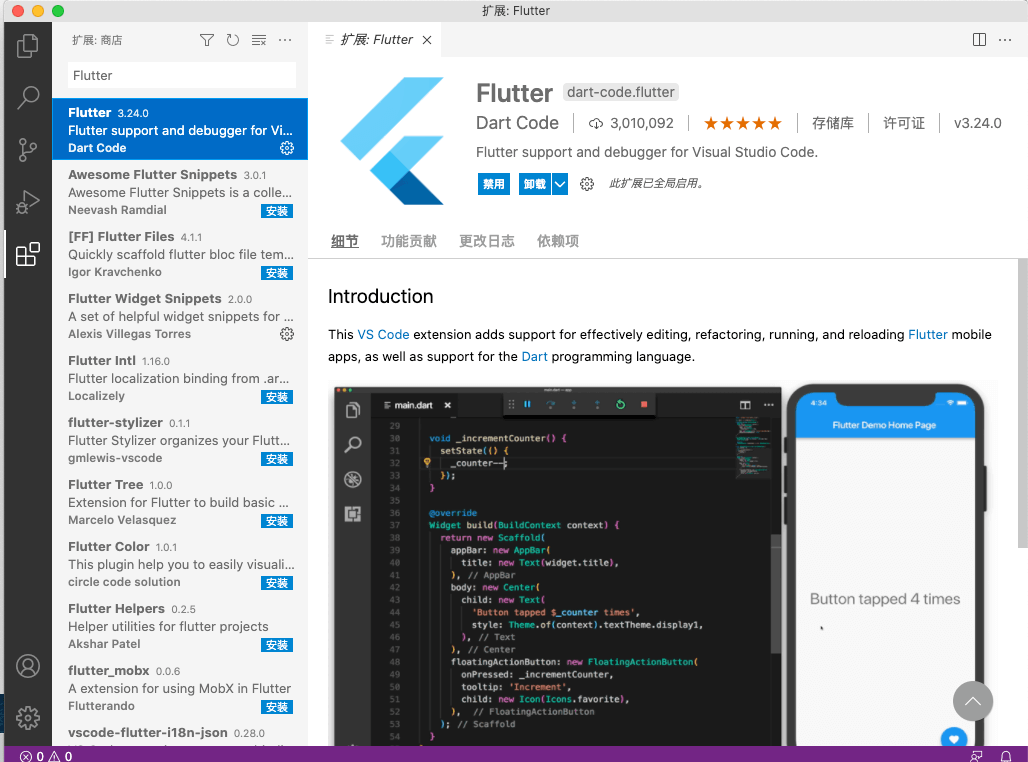Split the editor to the right
Viewport: 1028px width, 762px height.
[979, 40]
